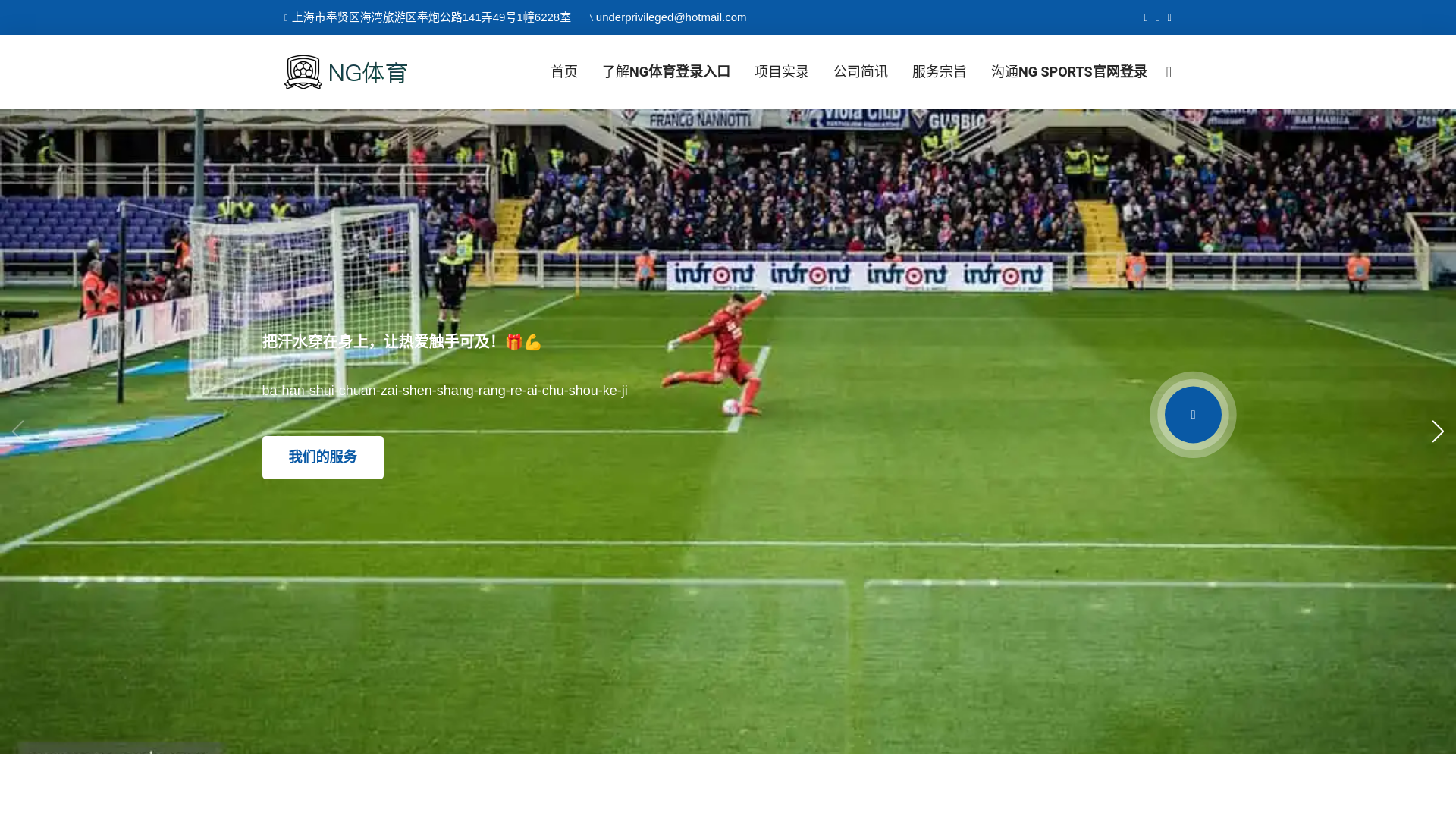
Task: Click the underprivileged@hotmail.com email link
Action: pos(670,17)
